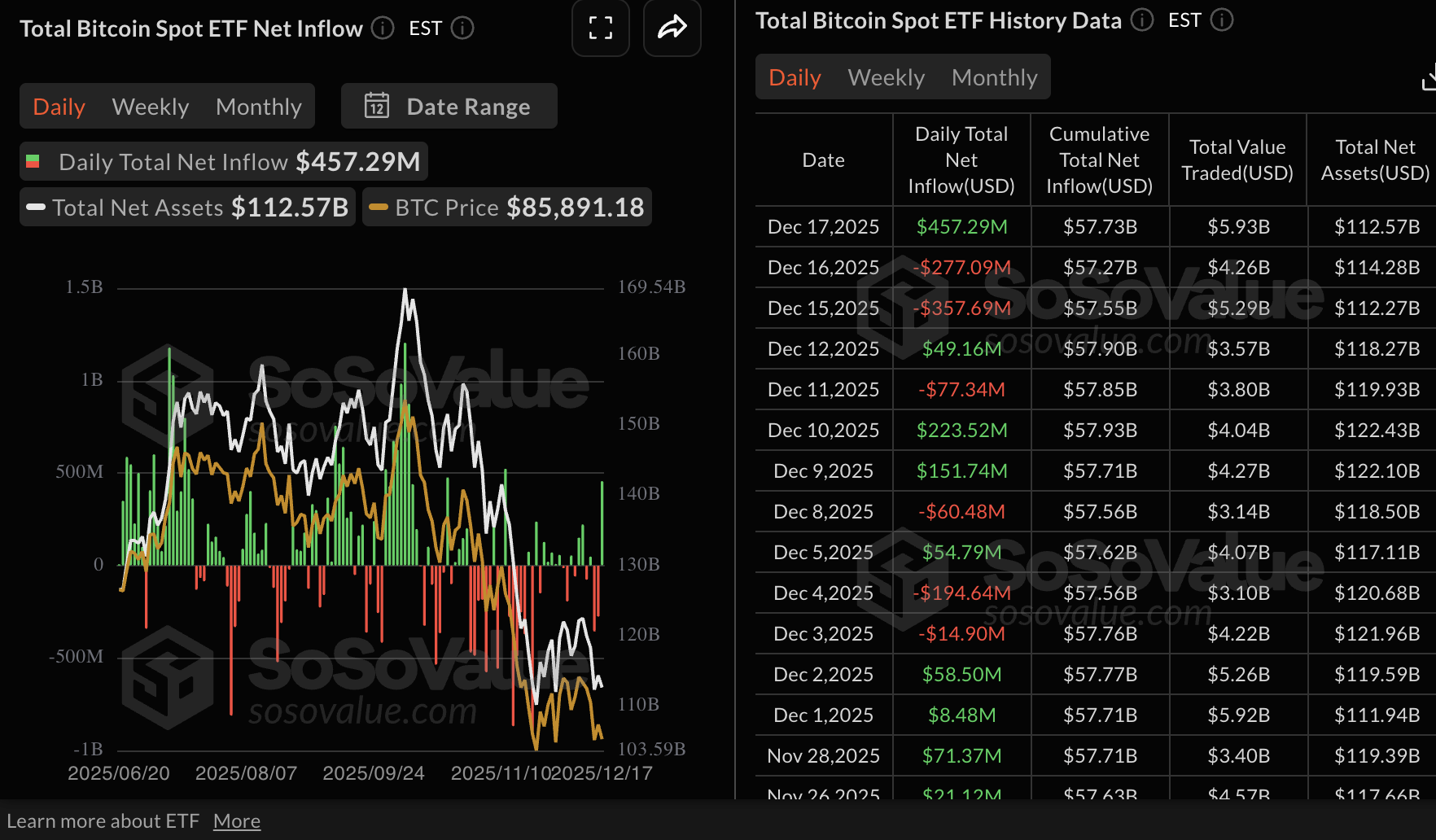Click the More link at the bottom
The width and height of the screenshot is (1436, 840).
[236, 820]
